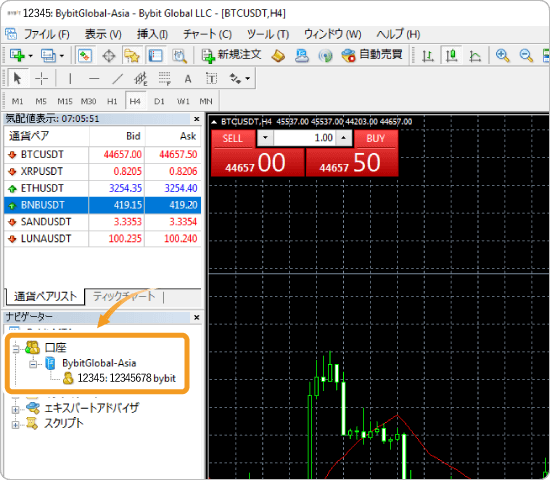Image resolution: width=550 pixels, height=480 pixels.
Task: Switch to D1 timeframe
Action: pos(159,101)
